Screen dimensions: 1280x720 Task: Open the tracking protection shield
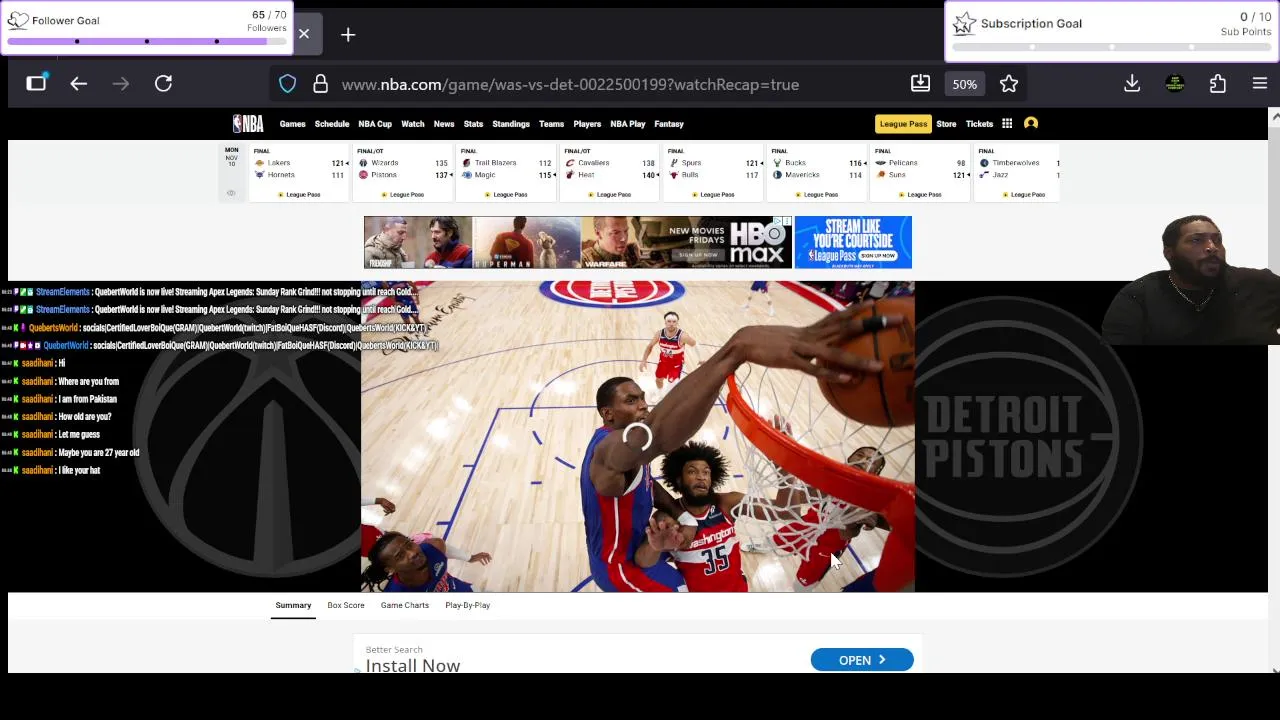click(287, 84)
